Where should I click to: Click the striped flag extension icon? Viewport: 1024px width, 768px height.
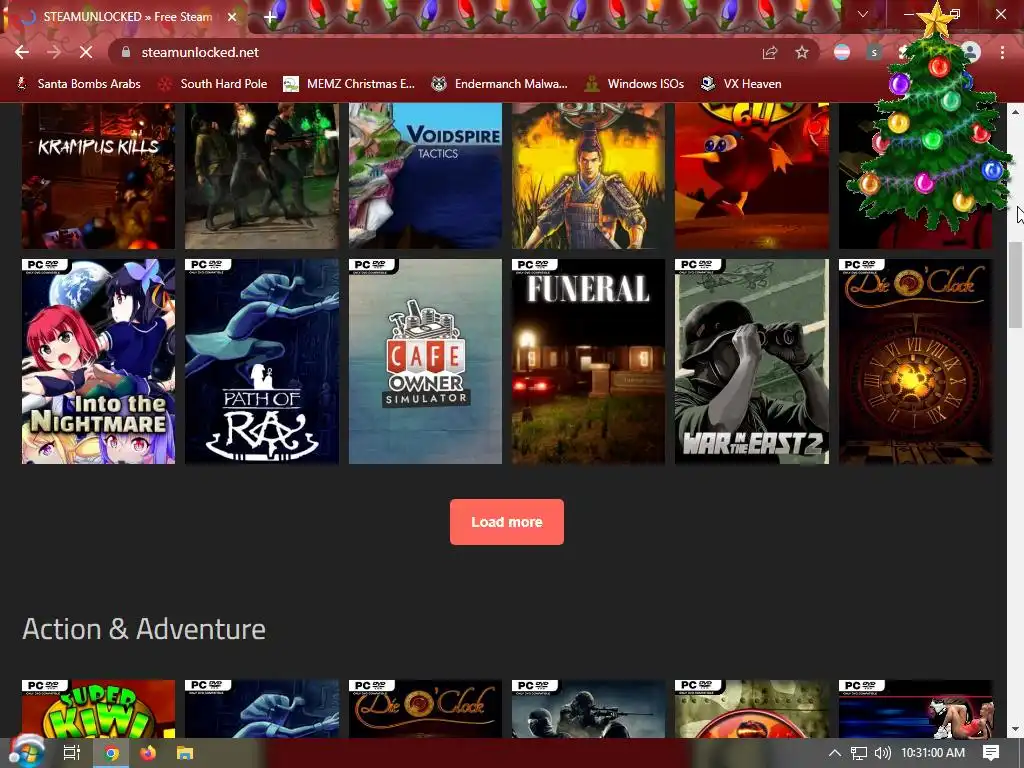[x=842, y=52]
